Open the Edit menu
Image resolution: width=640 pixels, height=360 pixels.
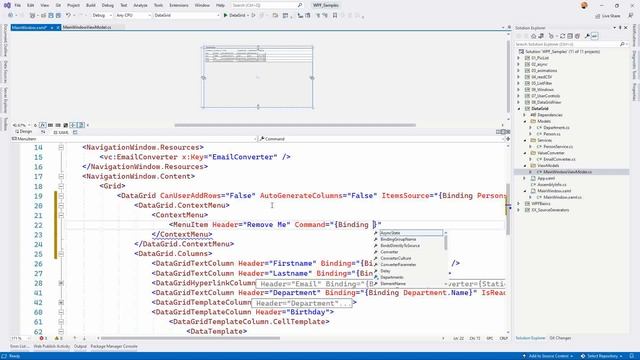click(x=31, y=5)
